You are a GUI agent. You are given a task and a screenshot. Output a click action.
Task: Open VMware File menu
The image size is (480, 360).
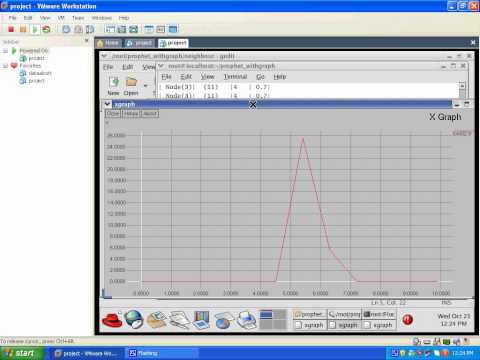[13, 18]
